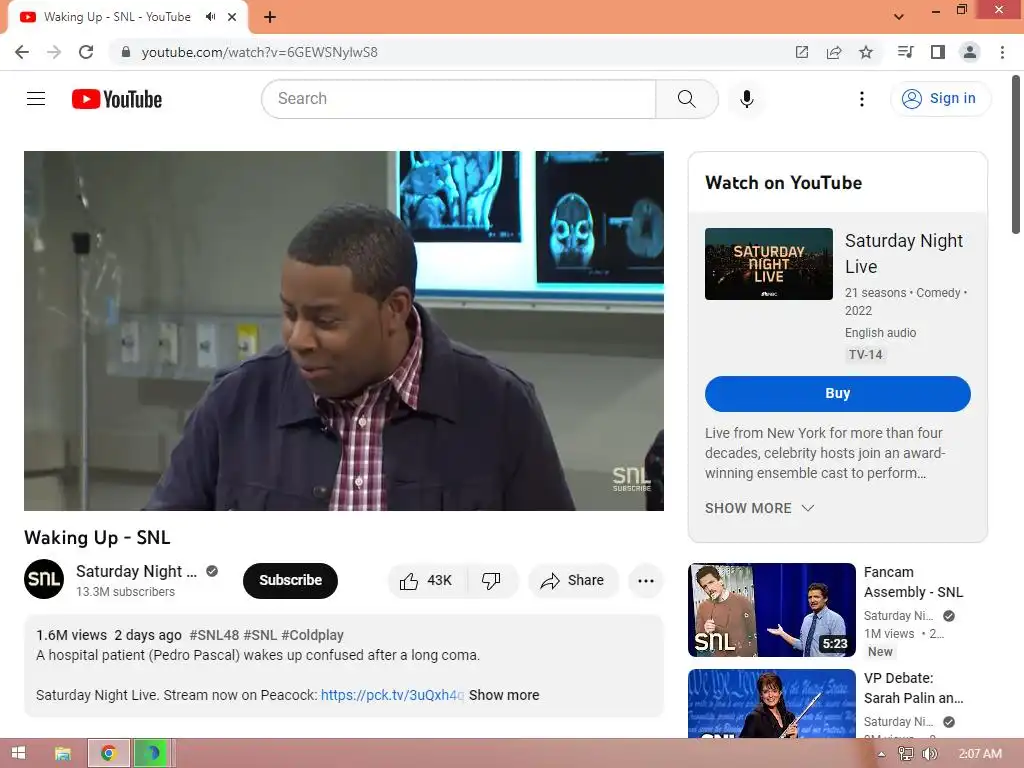Click the VP Debate: Sarah Palin title

click(913, 688)
